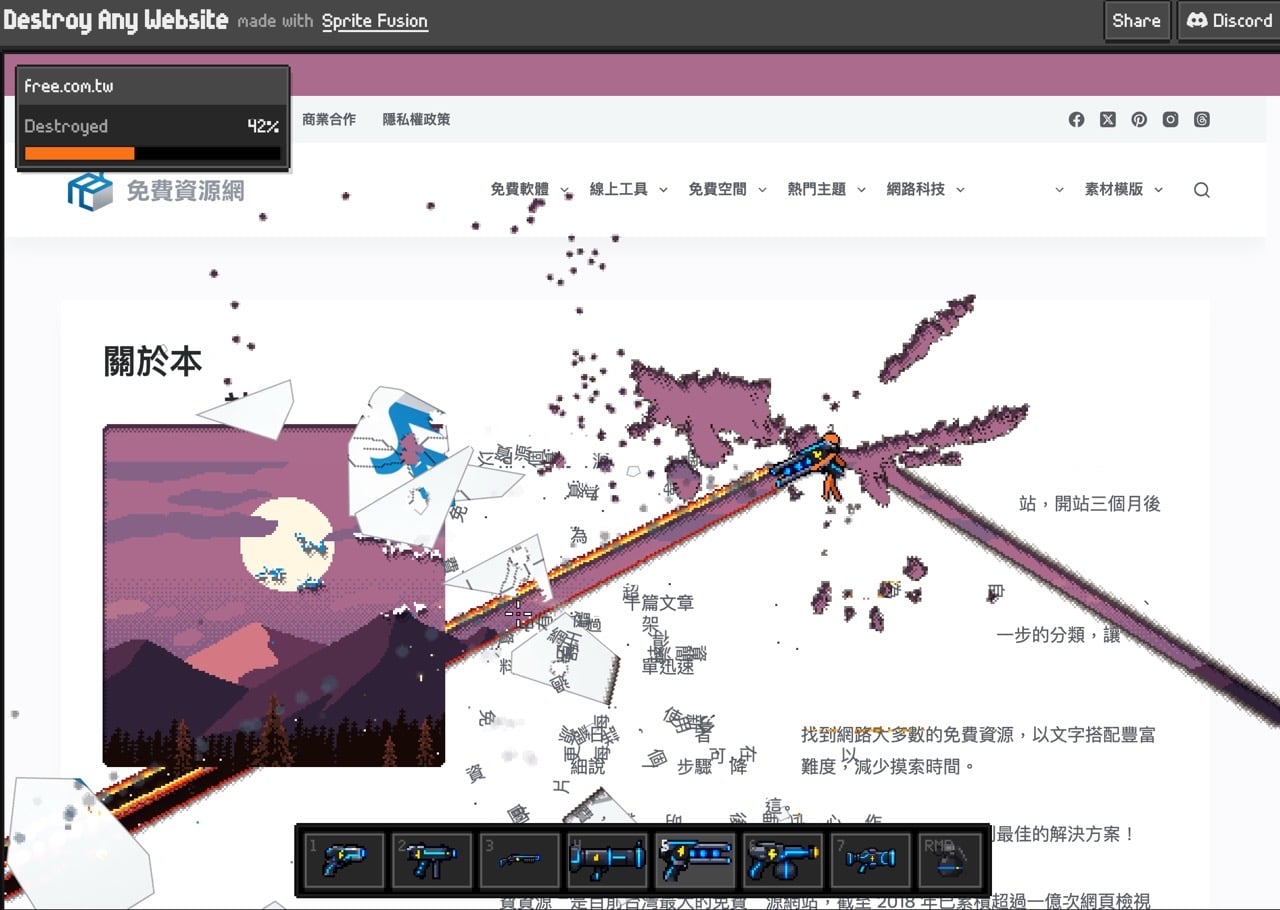This screenshot has width=1280, height=910.
Task: Open the 免費軟體 menu
Action: click(519, 189)
